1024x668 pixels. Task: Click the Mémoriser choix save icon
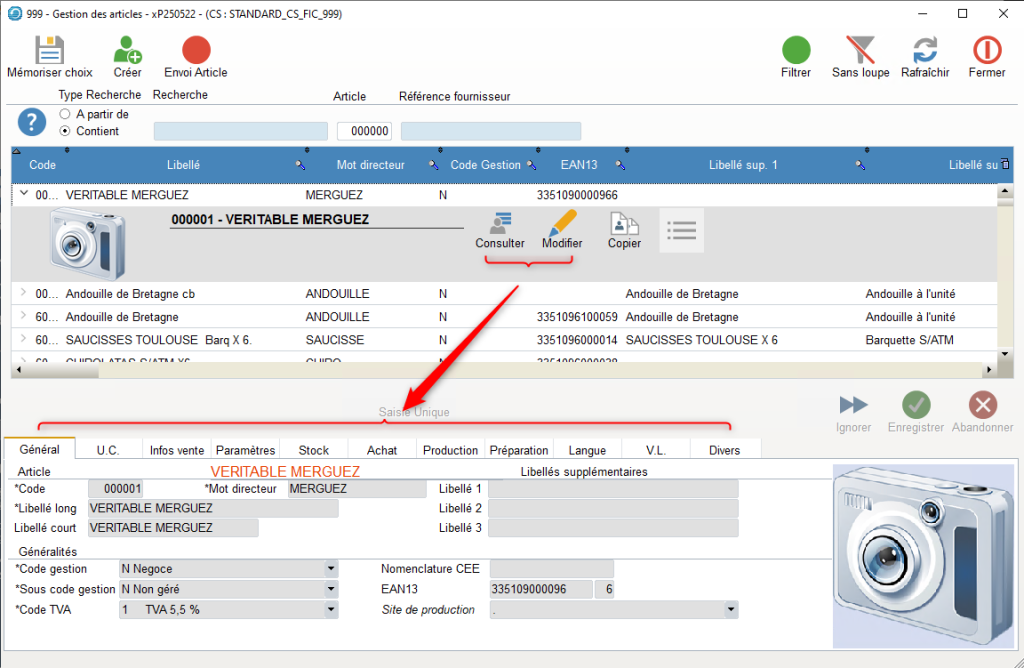50,50
